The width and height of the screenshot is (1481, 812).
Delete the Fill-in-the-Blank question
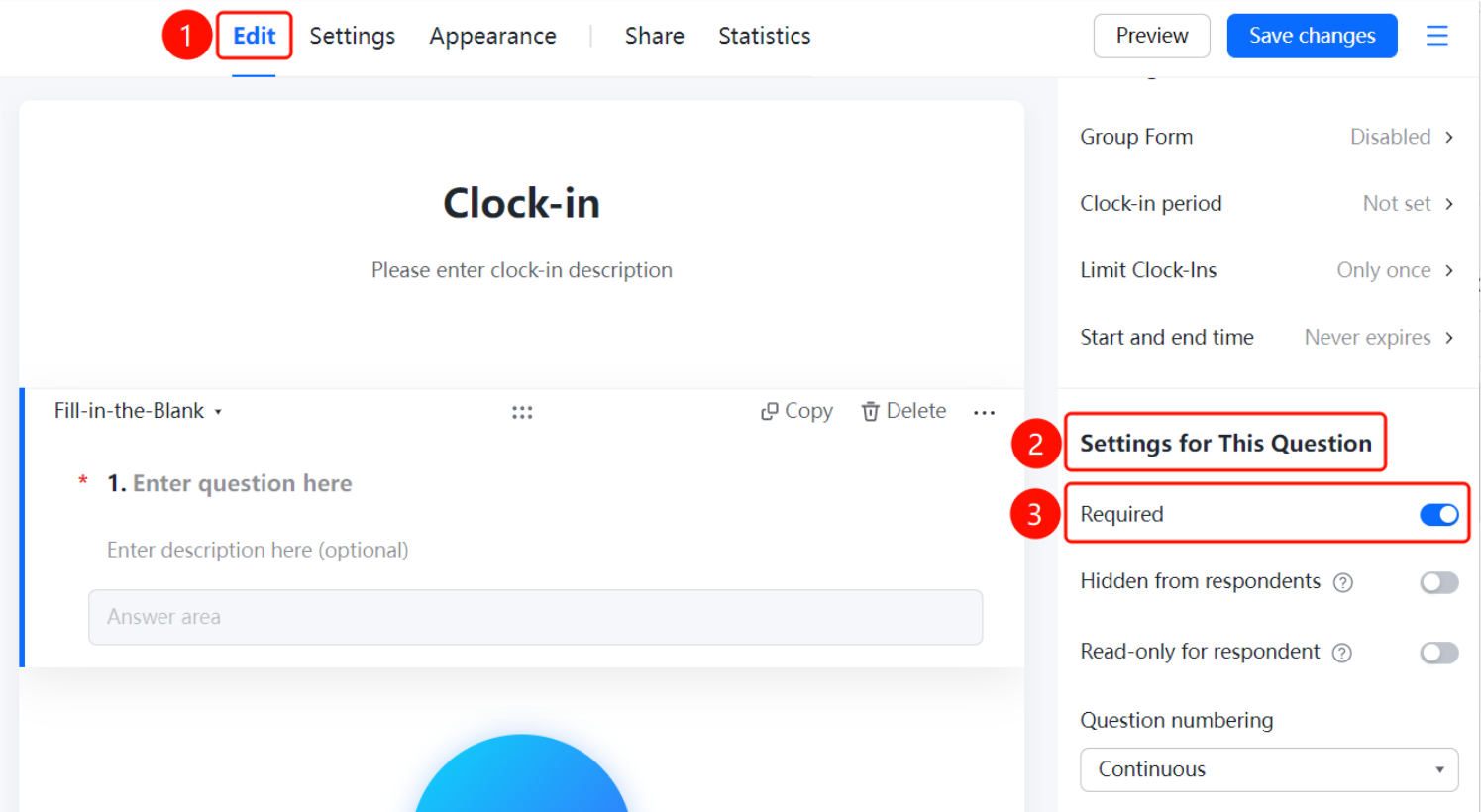pos(903,411)
